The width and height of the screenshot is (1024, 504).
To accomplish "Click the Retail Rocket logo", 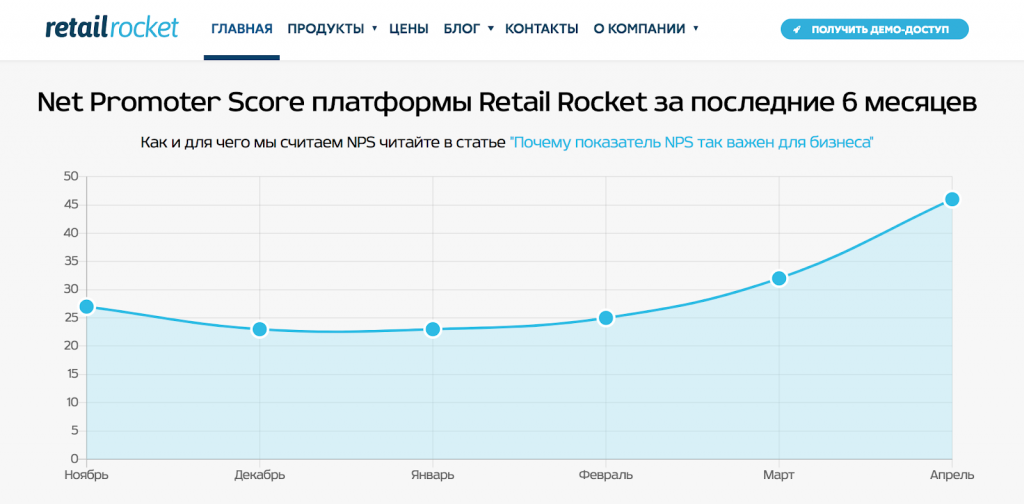I will pos(112,28).
